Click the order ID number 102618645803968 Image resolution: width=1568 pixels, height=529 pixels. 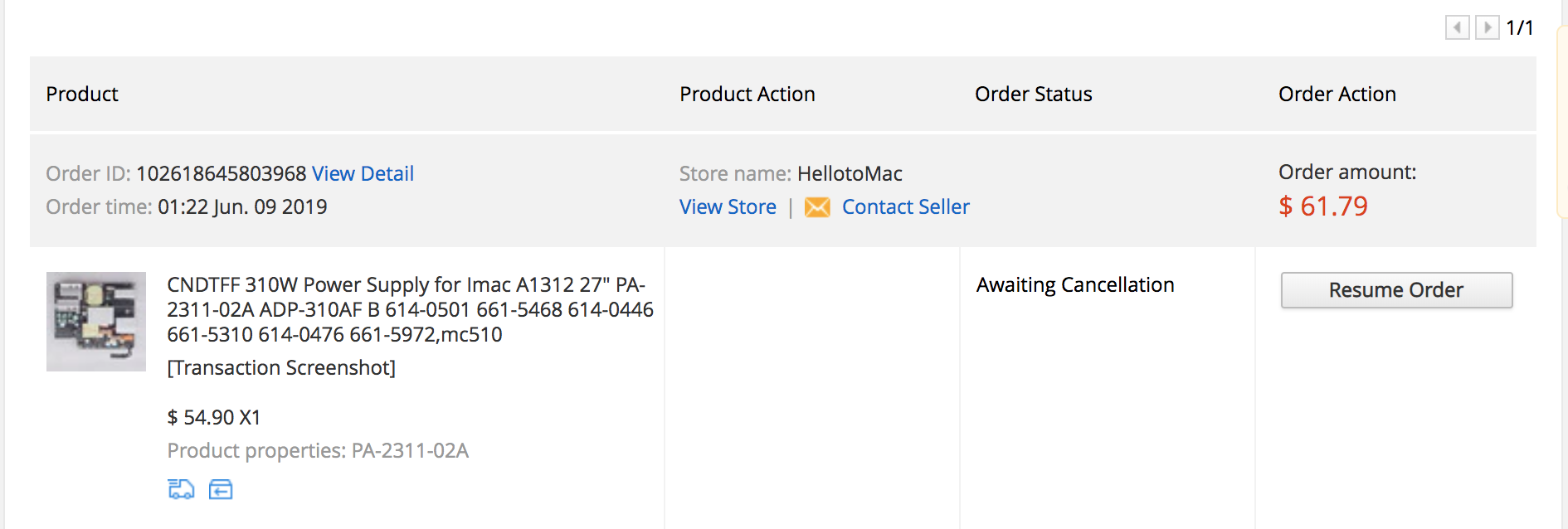(x=222, y=173)
